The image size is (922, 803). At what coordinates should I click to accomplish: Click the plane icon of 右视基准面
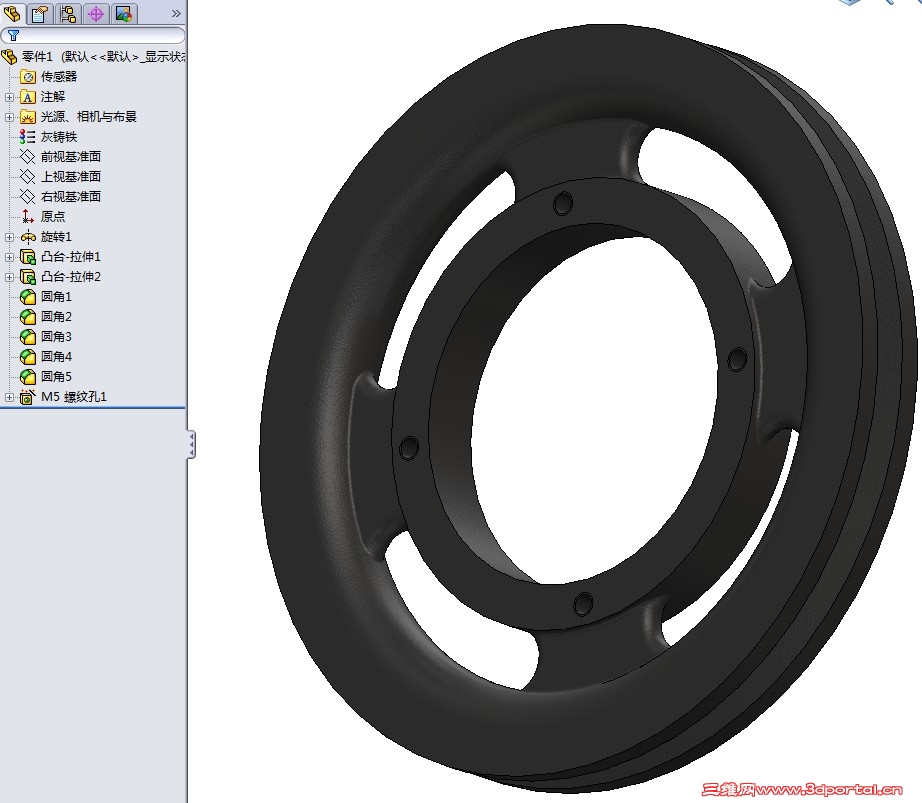(x=28, y=197)
